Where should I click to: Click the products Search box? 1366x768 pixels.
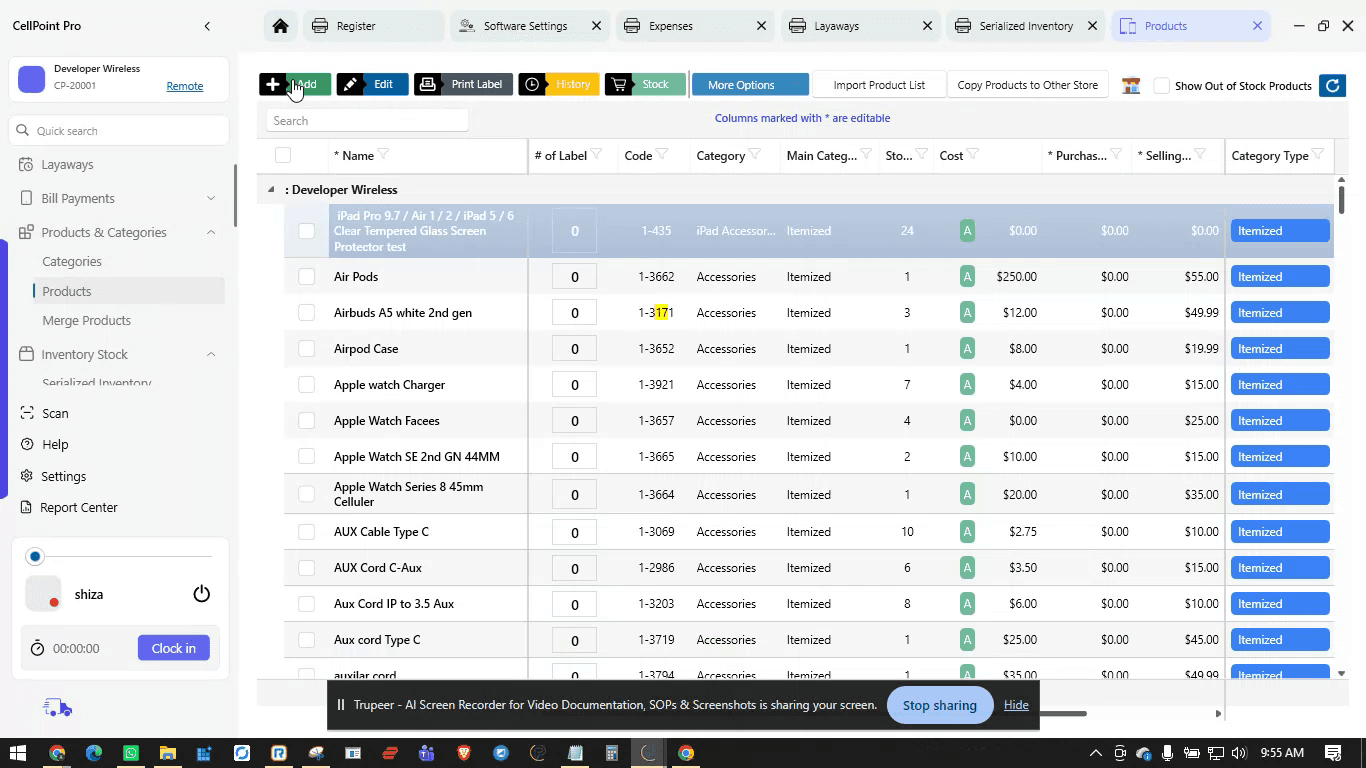point(367,120)
